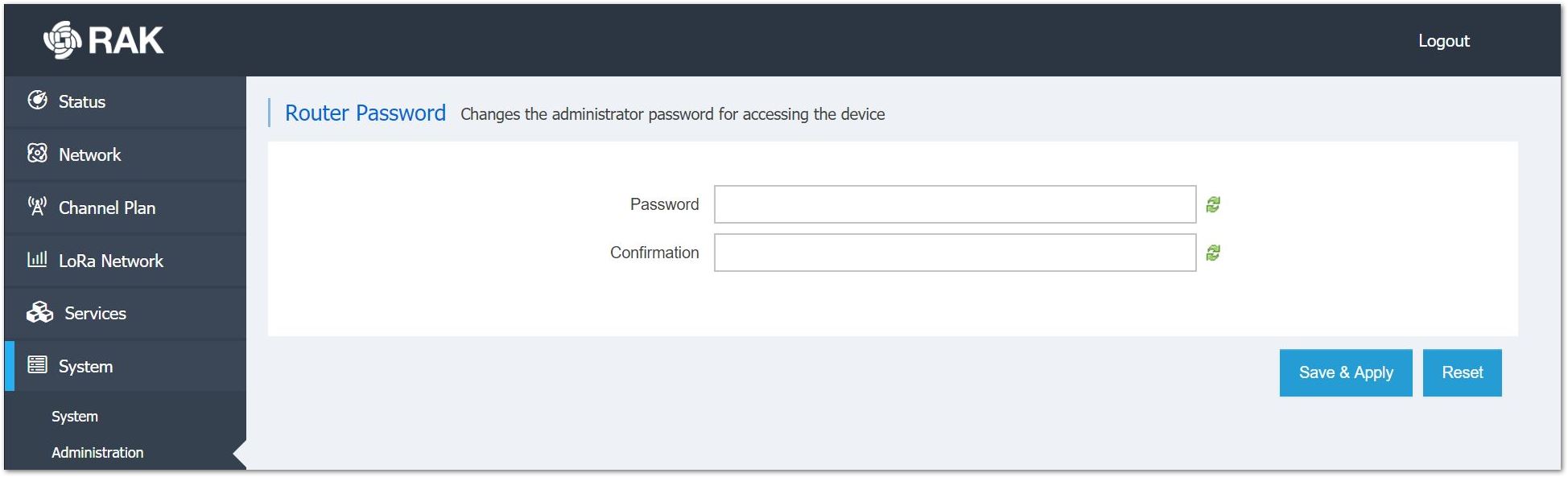Click the RAK logo icon
Viewport: 1568px width, 477px height.
[62, 40]
